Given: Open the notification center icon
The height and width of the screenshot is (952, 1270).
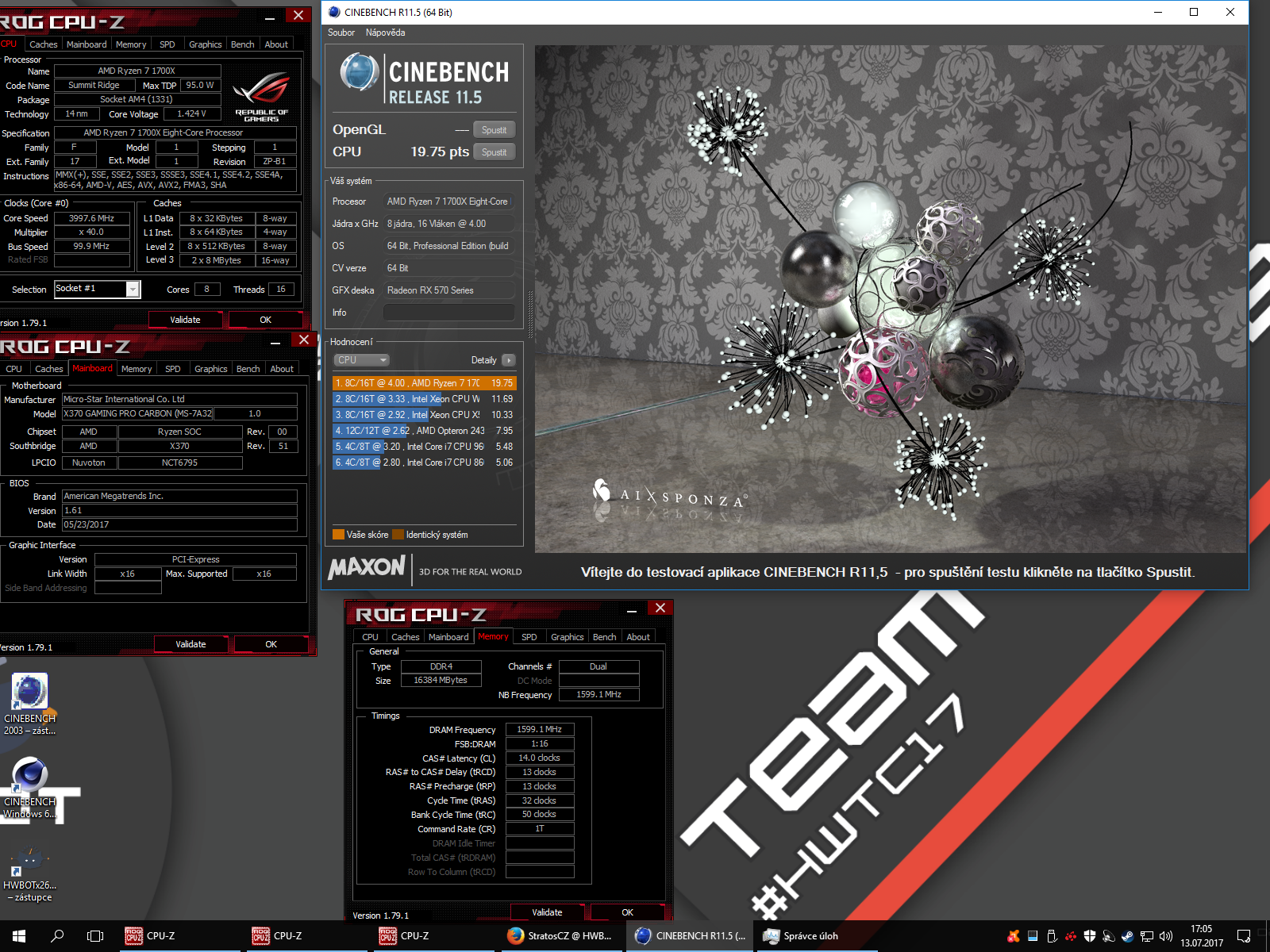Looking at the screenshot, I should tap(1244, 936).
